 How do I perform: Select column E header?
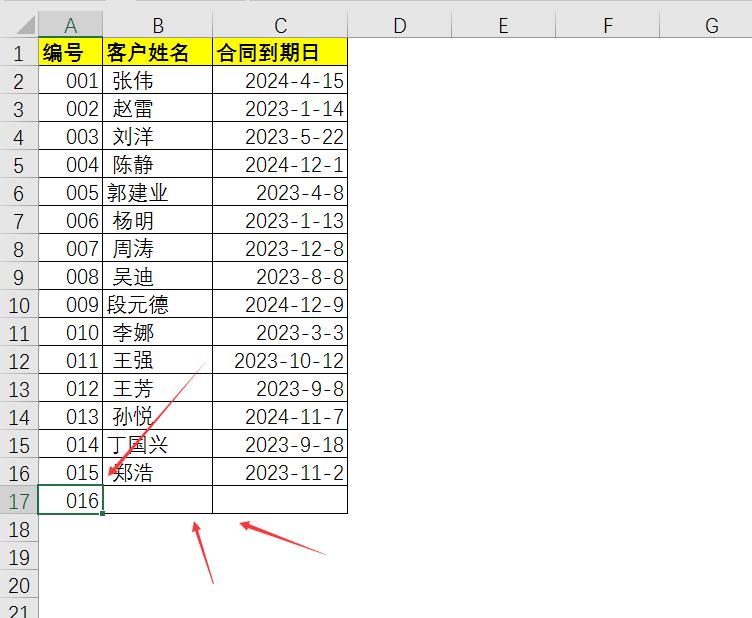point(504,25)
